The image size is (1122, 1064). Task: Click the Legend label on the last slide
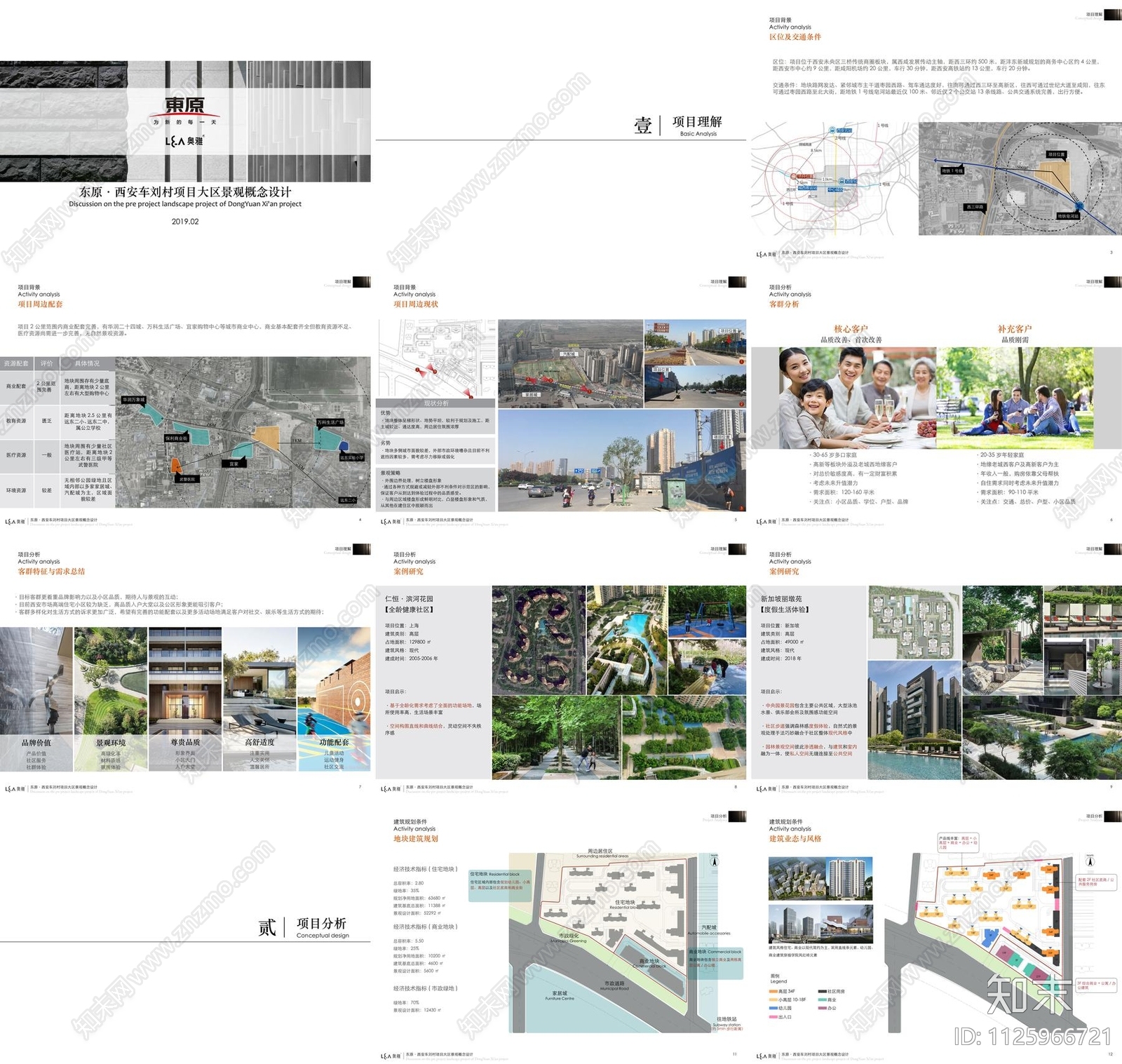click(x=778, y=981)
